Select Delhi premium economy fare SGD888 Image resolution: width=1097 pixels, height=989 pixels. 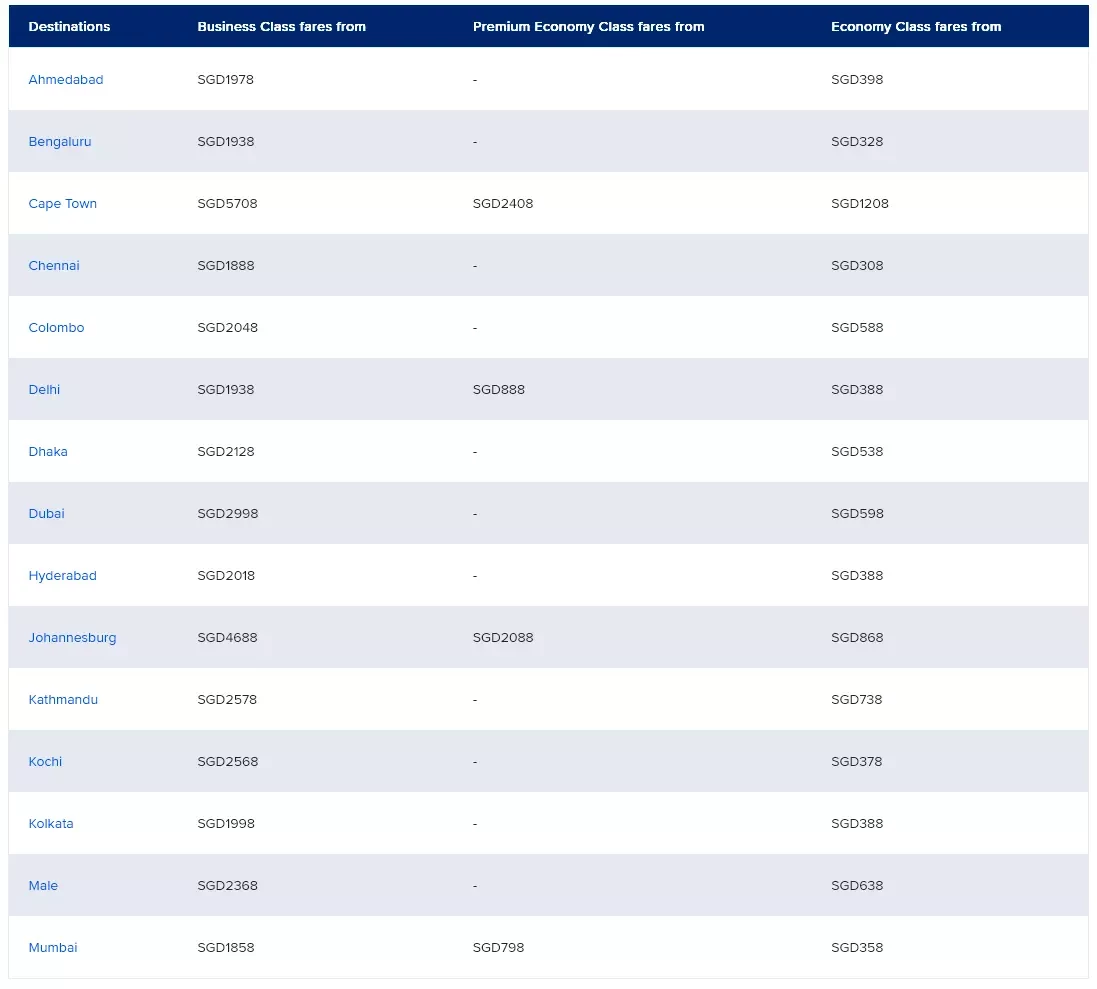tap(499, 390)
